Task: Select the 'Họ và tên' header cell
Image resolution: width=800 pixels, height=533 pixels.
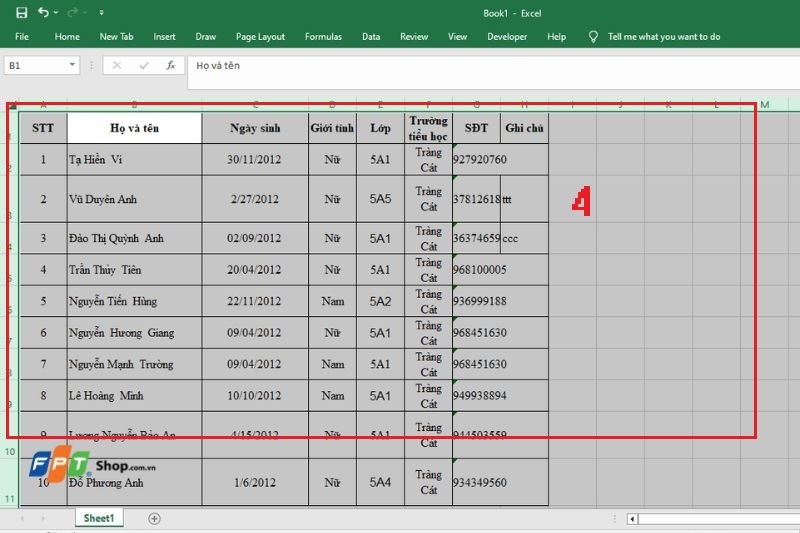Action: pyautogui.click(x=134, y=128)
